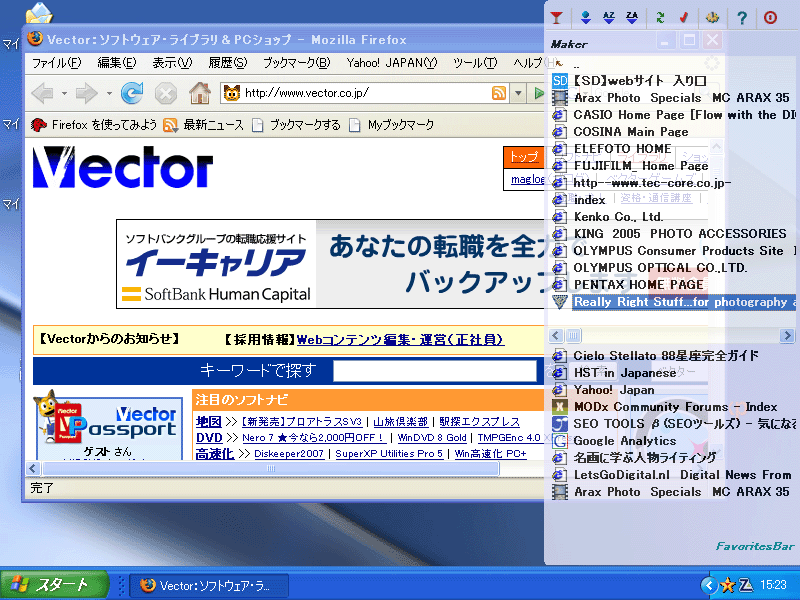
Task: Click FavoritesBar list scroll right arrow
Action: 787,335
